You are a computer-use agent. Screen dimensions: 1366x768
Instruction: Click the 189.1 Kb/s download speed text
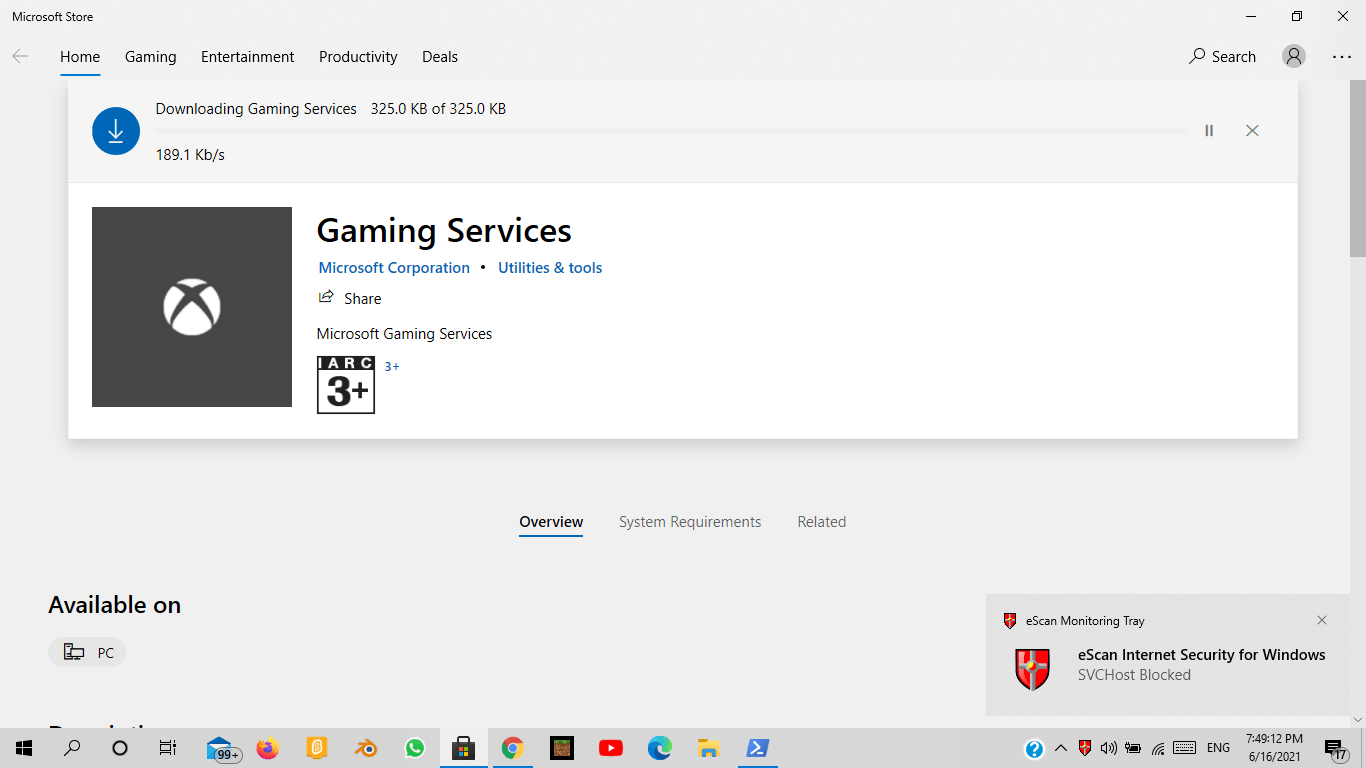coord(190,155)
